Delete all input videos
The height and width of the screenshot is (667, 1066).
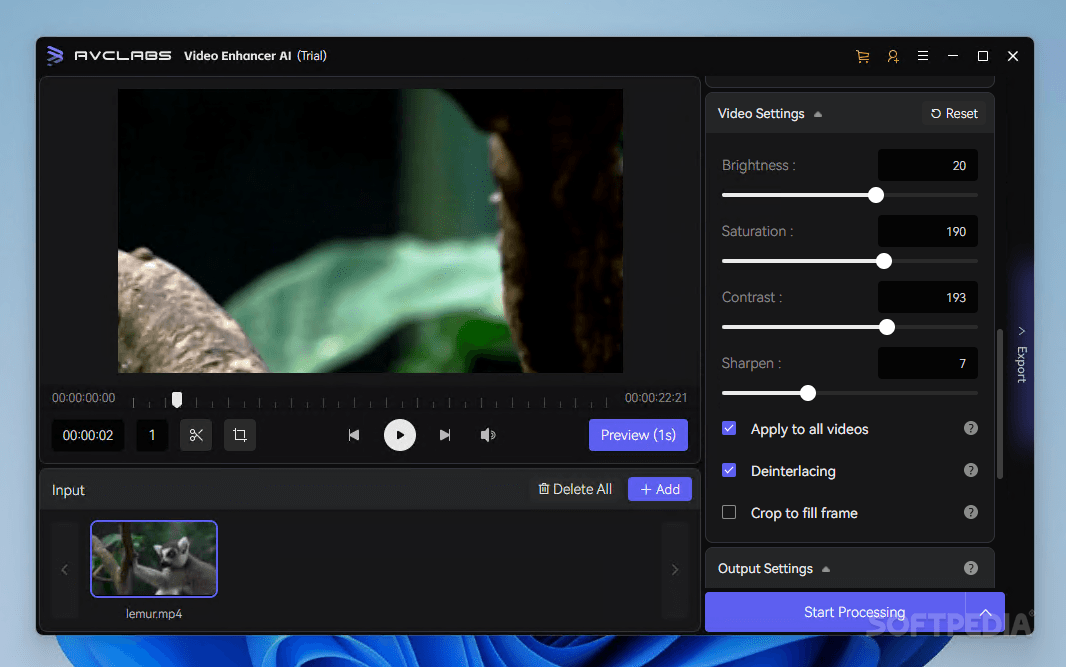pos(575,489)
